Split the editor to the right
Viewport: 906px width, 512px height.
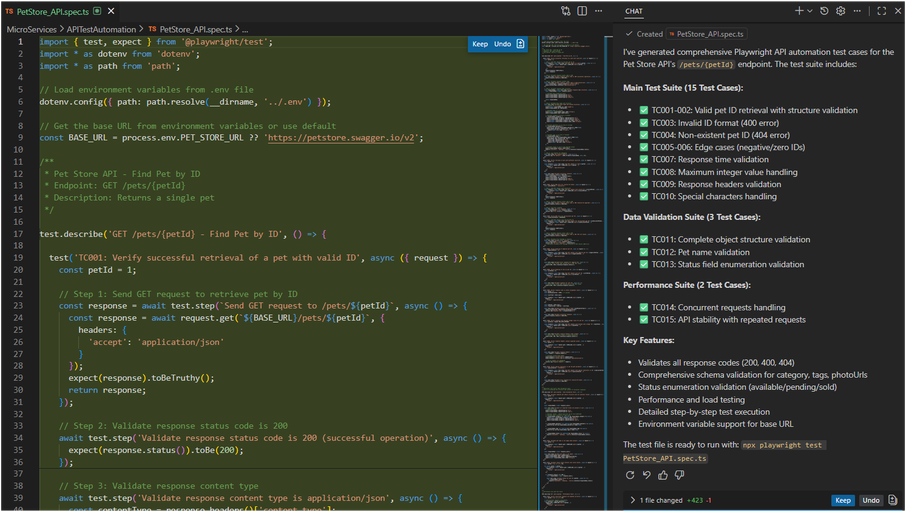(x=582, y=11)
